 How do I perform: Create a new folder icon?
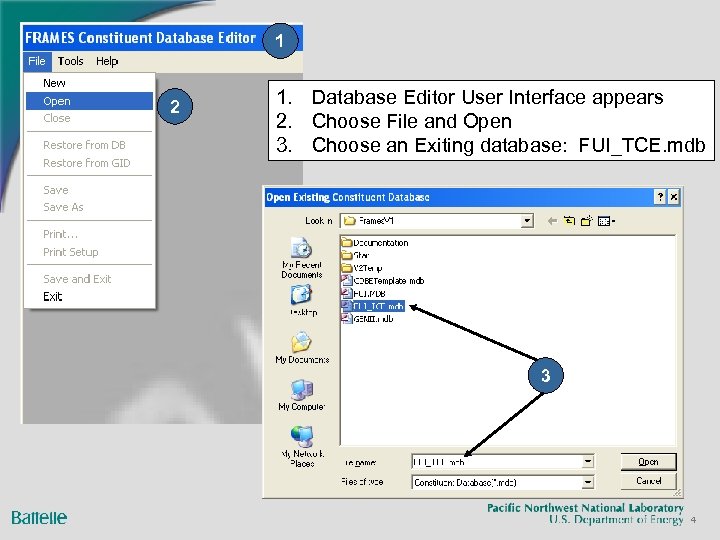coord(586,221)
